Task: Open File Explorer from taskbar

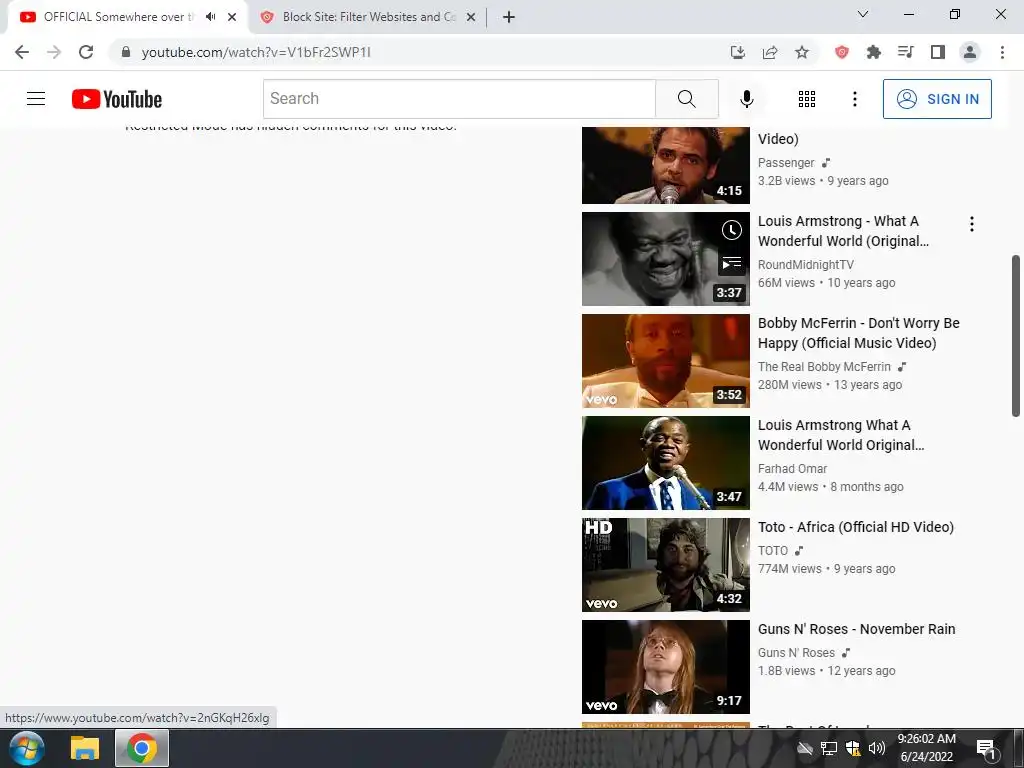Action: 84,748
